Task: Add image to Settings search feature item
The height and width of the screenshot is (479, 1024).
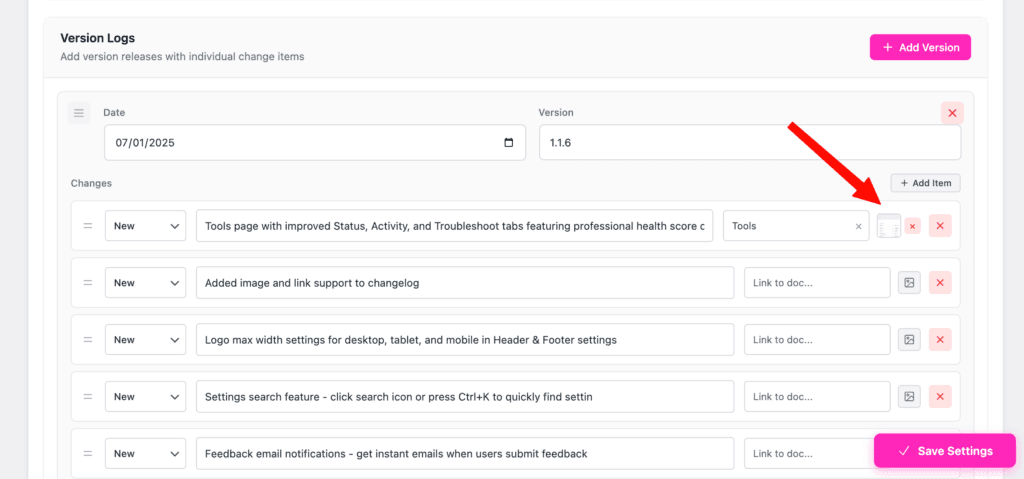Action: click(909, 397)
